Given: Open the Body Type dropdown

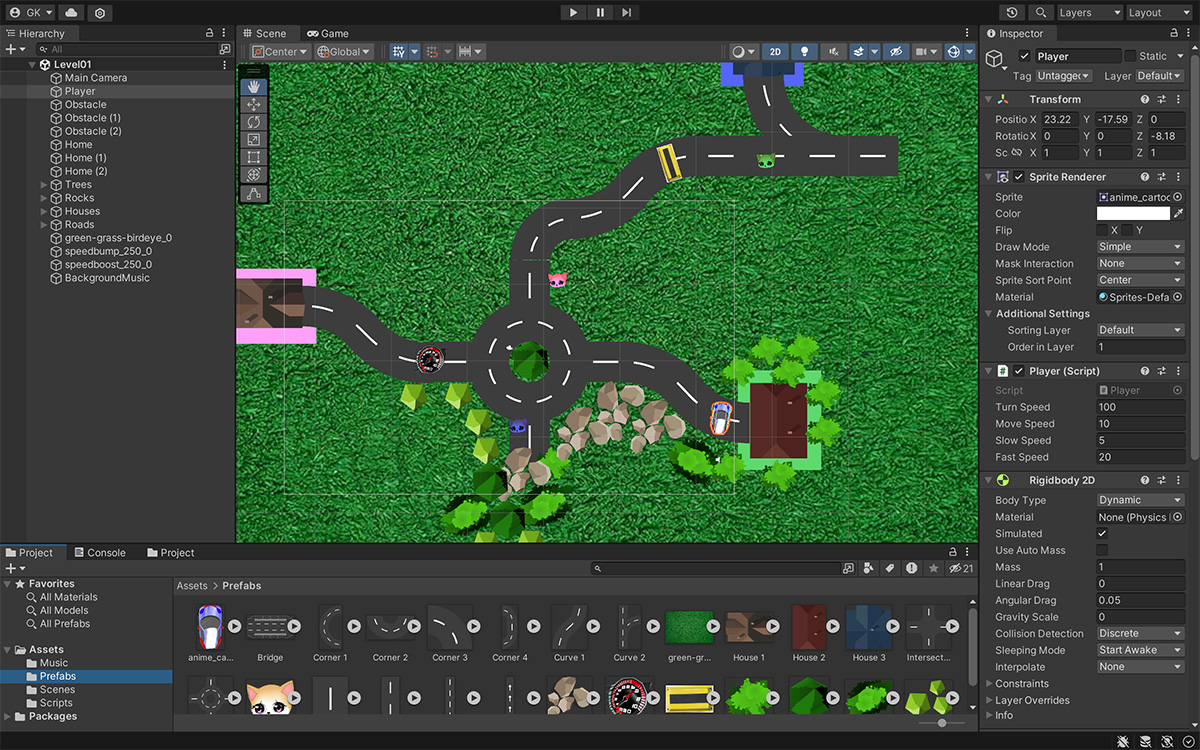Looking at the screenshot, I should pos(1140,500).
